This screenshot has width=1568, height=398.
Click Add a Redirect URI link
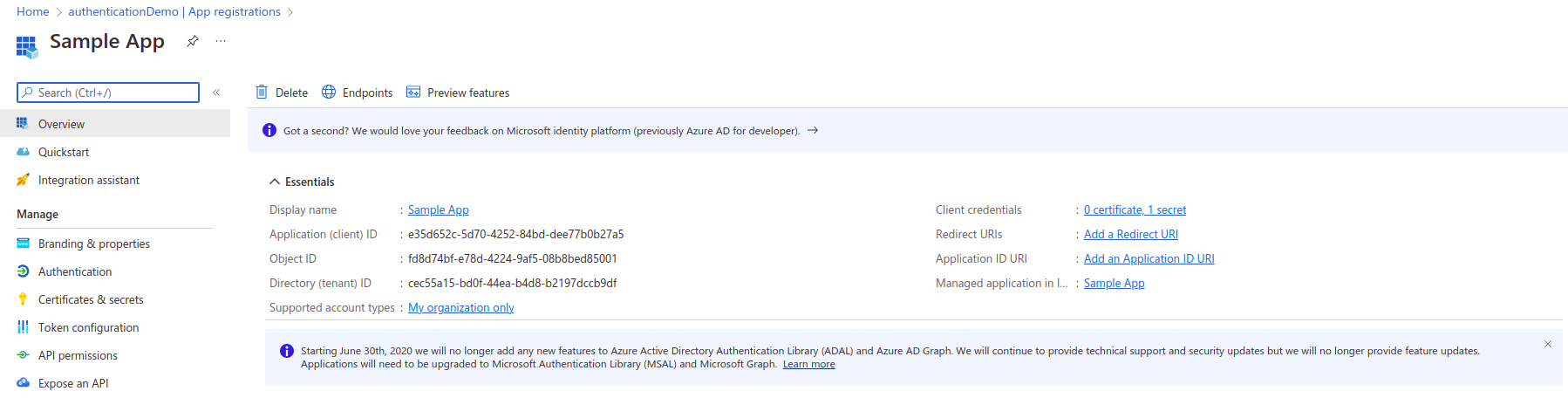pyautogui.click(x=1131, y=234)
